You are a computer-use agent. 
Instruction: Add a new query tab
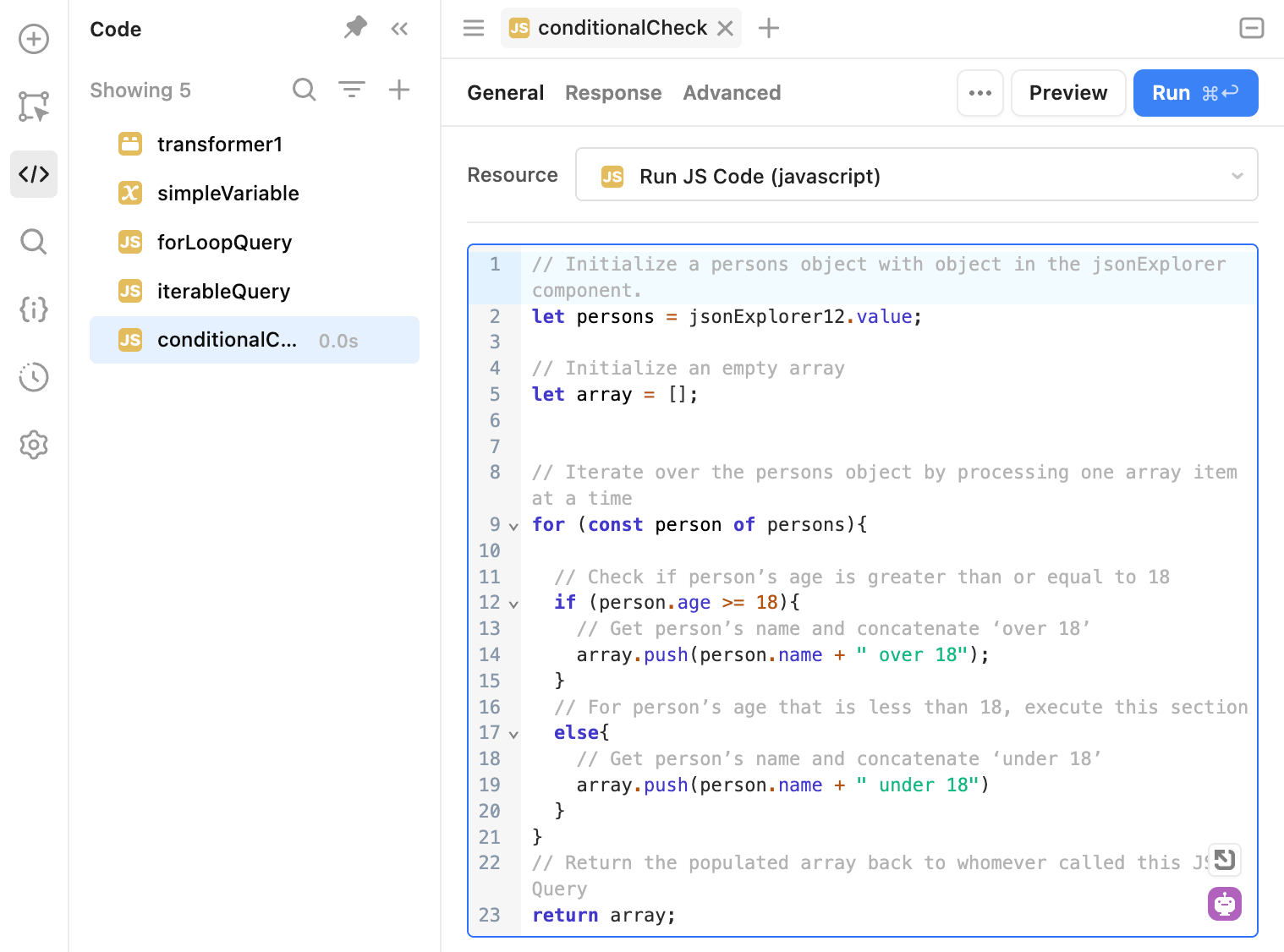coord(769,28)
